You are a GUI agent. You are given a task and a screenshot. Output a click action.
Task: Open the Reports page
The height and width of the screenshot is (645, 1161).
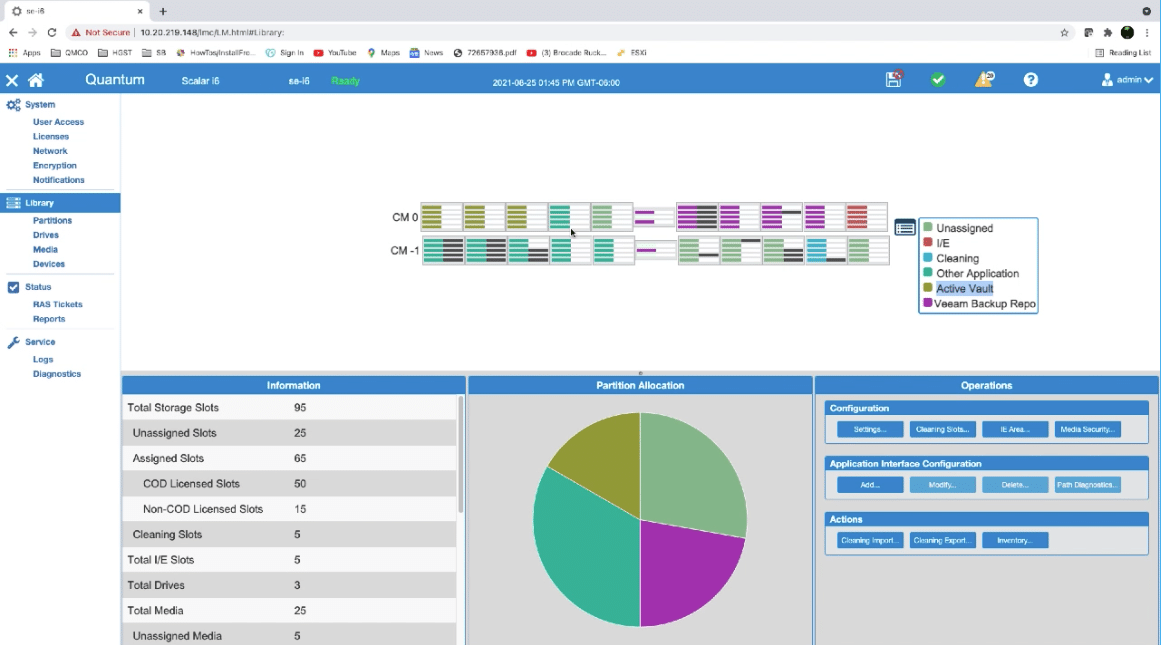tap(49, 319)
